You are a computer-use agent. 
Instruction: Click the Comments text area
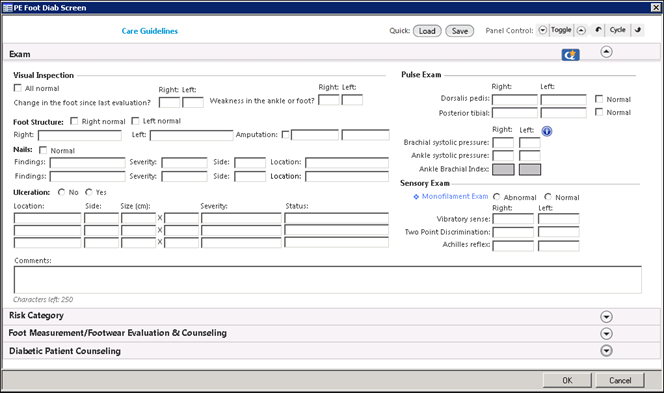pos(328,280)
